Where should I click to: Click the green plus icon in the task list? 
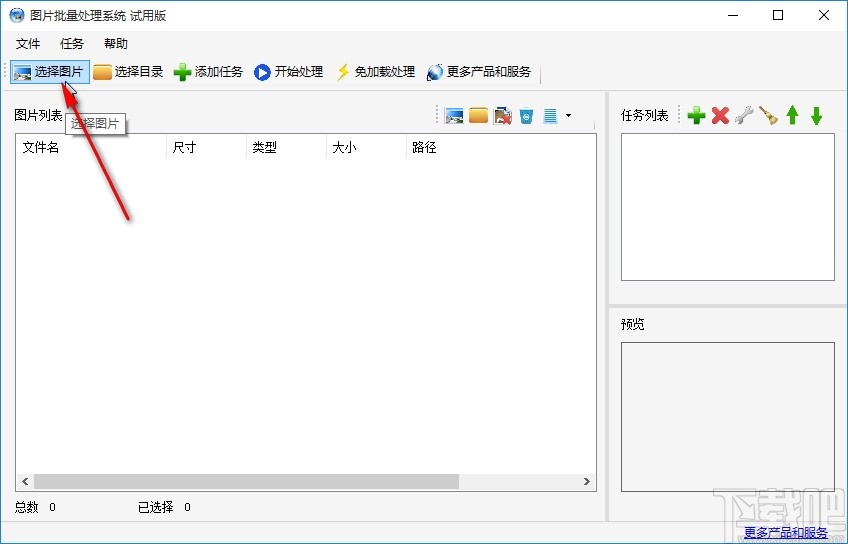point(697,115)
